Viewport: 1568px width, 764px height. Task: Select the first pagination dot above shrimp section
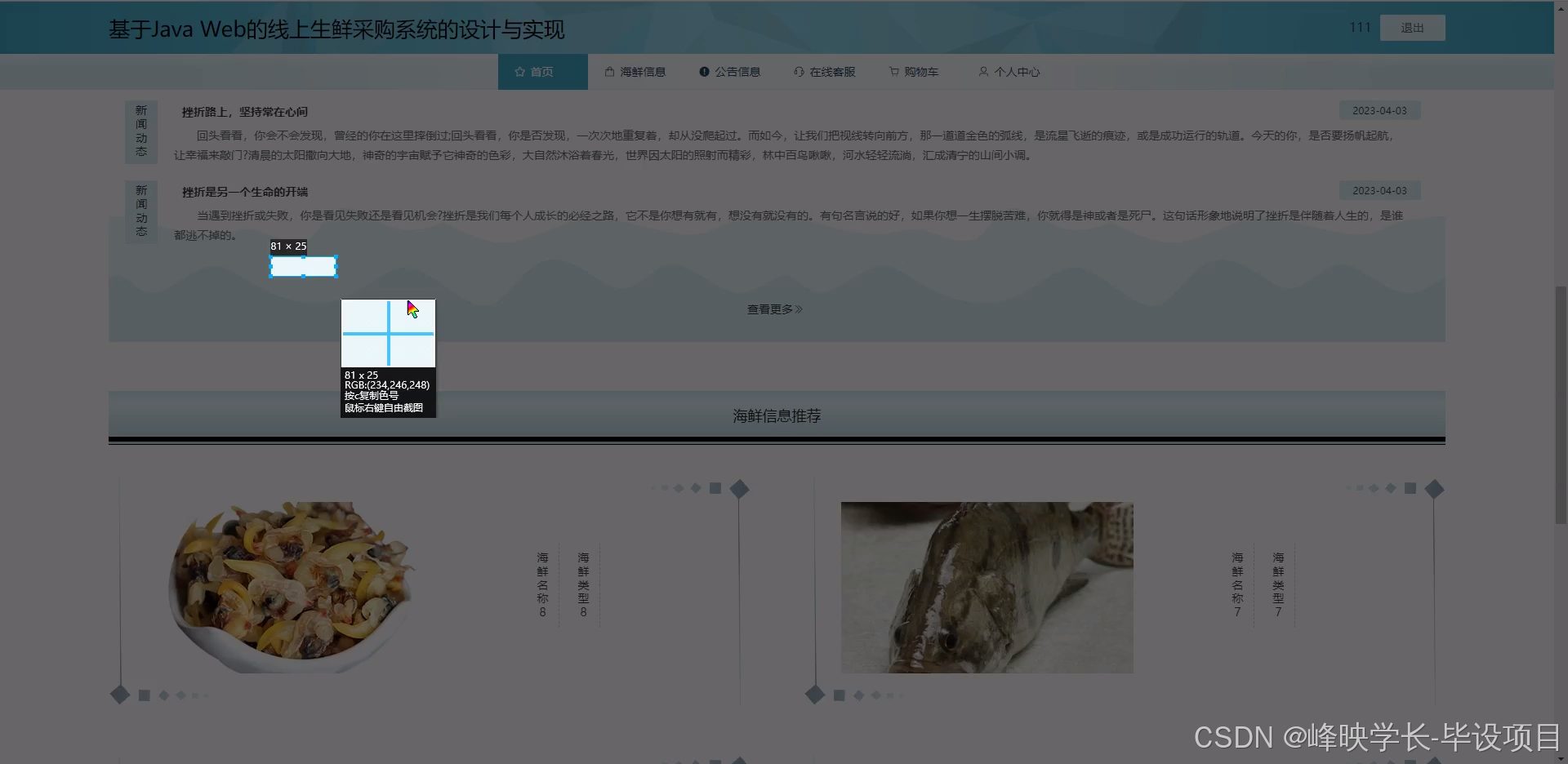pos(652,488)
